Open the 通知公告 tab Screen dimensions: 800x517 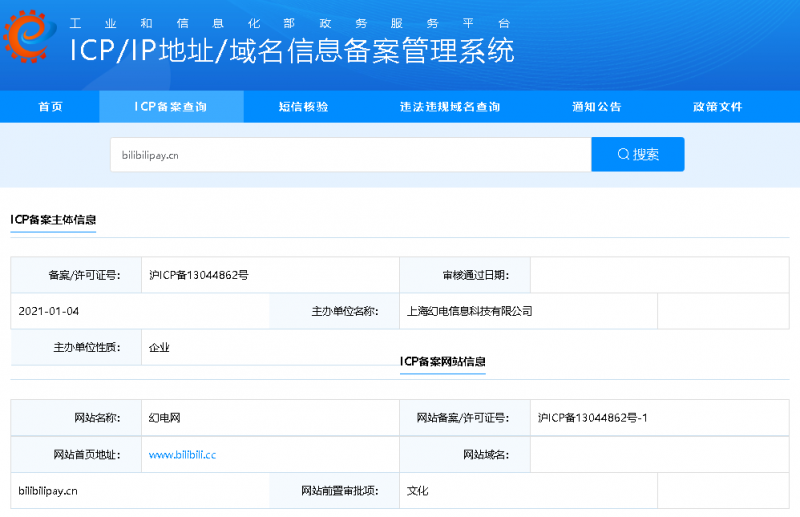click(596, 107)
